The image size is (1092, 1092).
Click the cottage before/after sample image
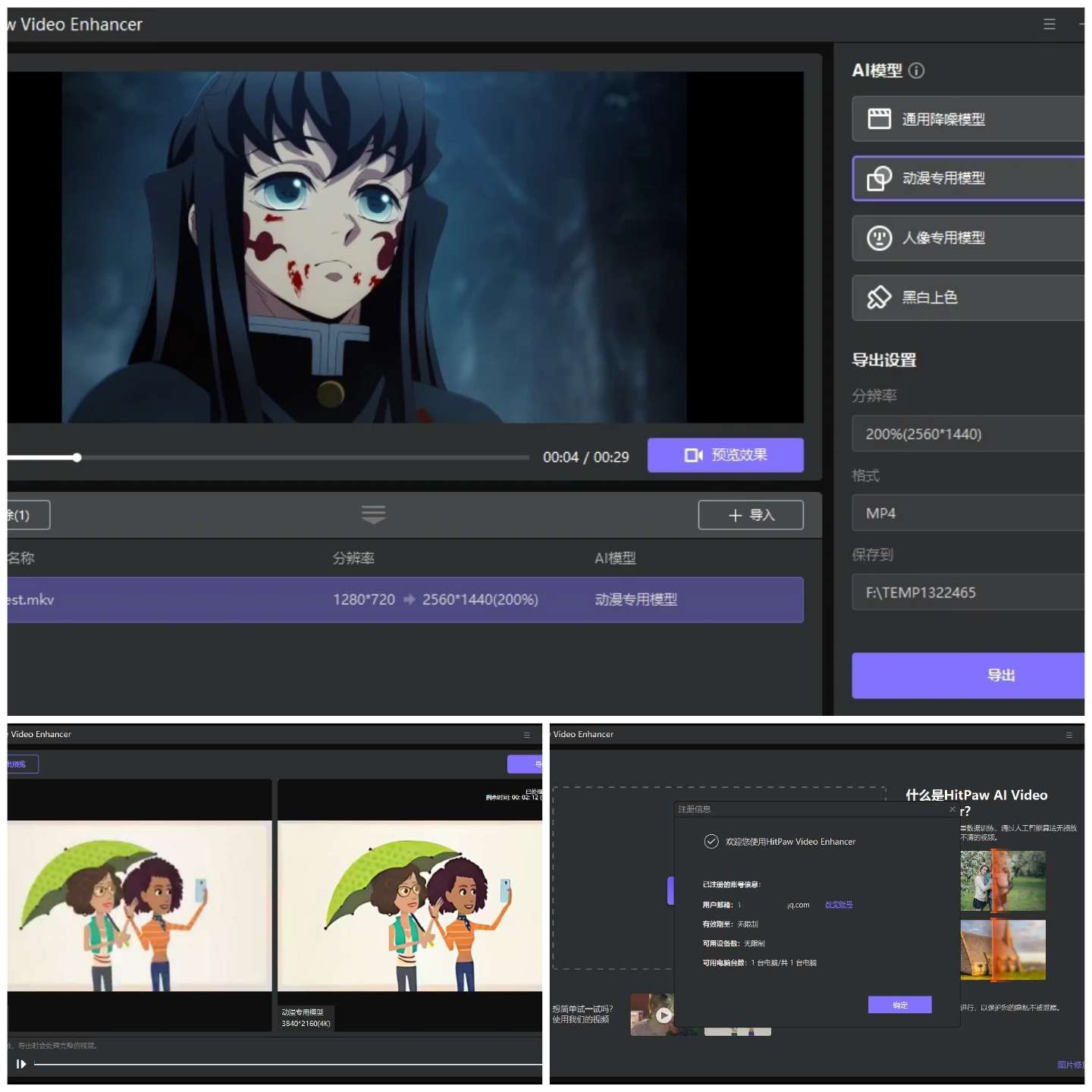click(1003, 950)
